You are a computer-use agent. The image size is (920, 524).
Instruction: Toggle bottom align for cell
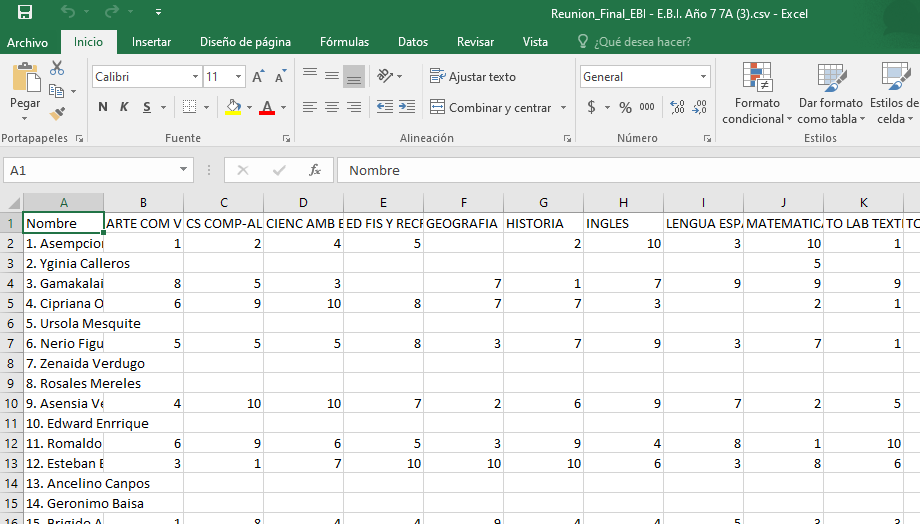pyautogui.click(x=354, y=77)
